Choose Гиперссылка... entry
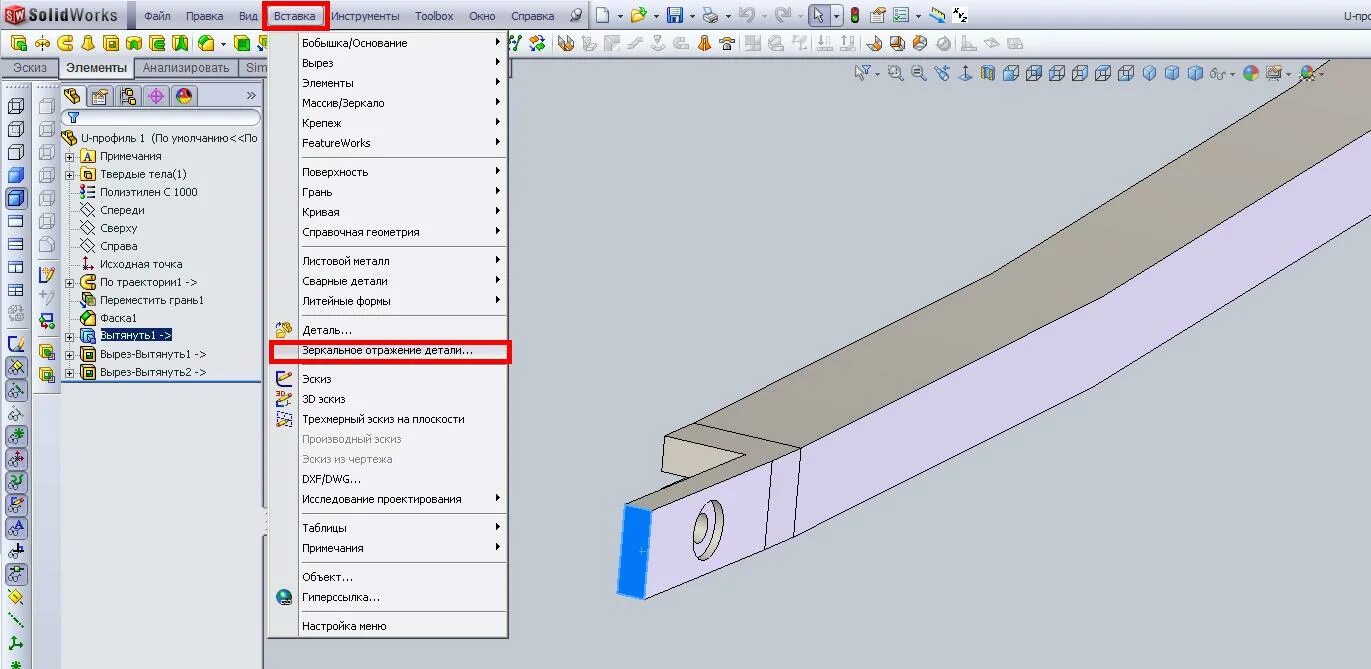Image resolution: width=1371 pixels, height=669 pixels. tap(390, 597)
